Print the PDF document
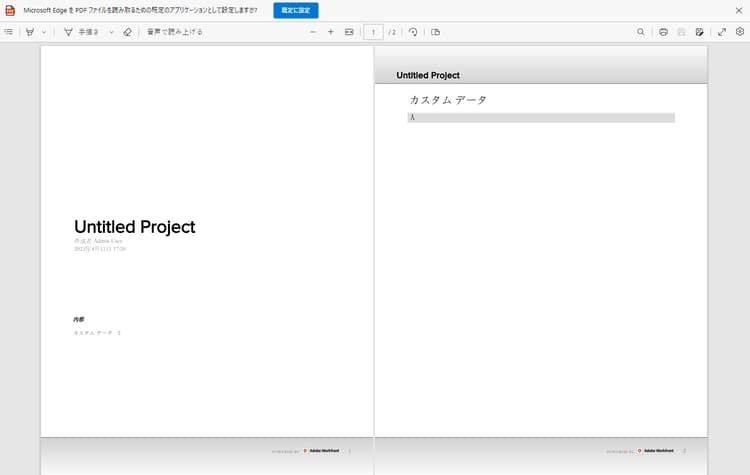The height and width of the screenshot is (475, 750). pyautogui.click(x=663, y=32)
